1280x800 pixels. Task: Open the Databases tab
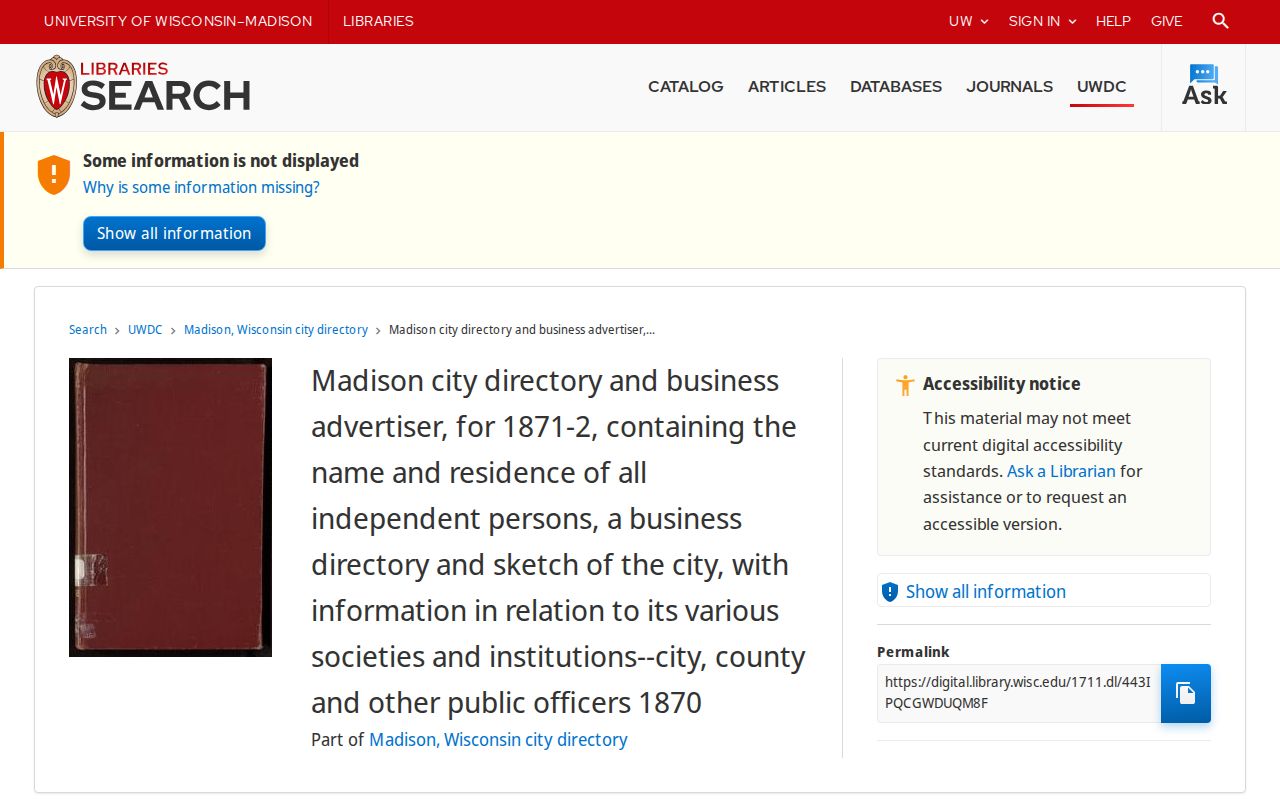(896, 87)
